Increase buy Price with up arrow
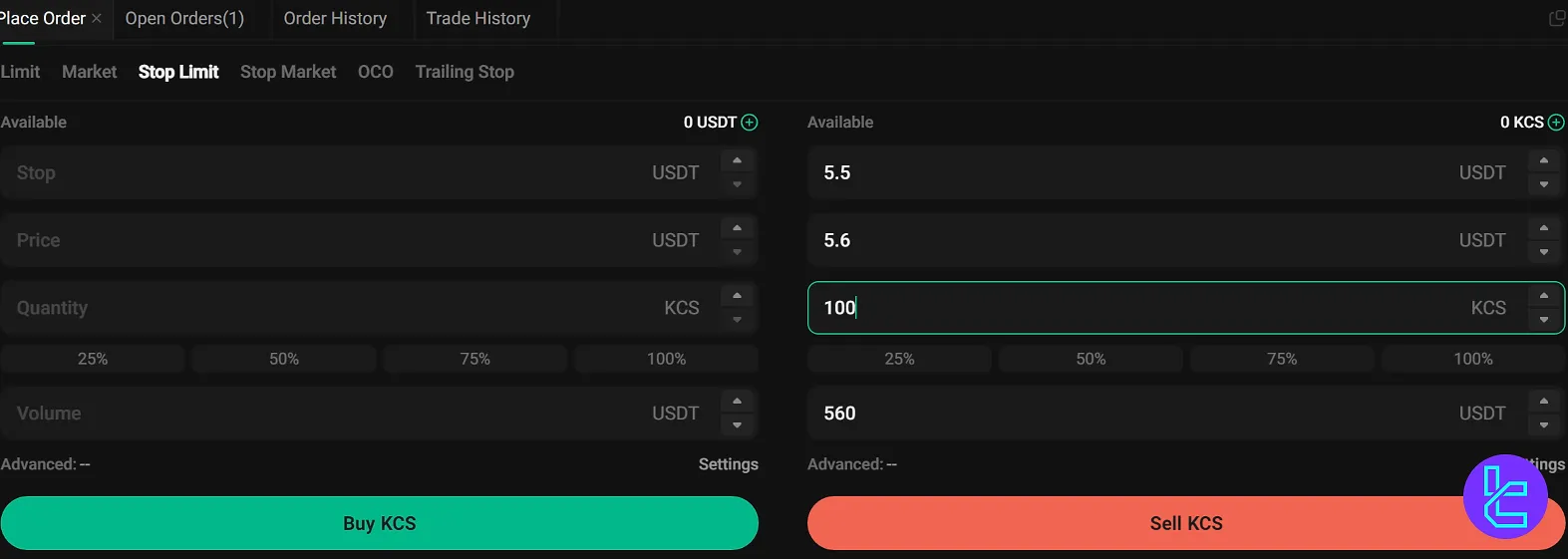Viewport: 1568px width, 559px height. click(x=738, y=228)
